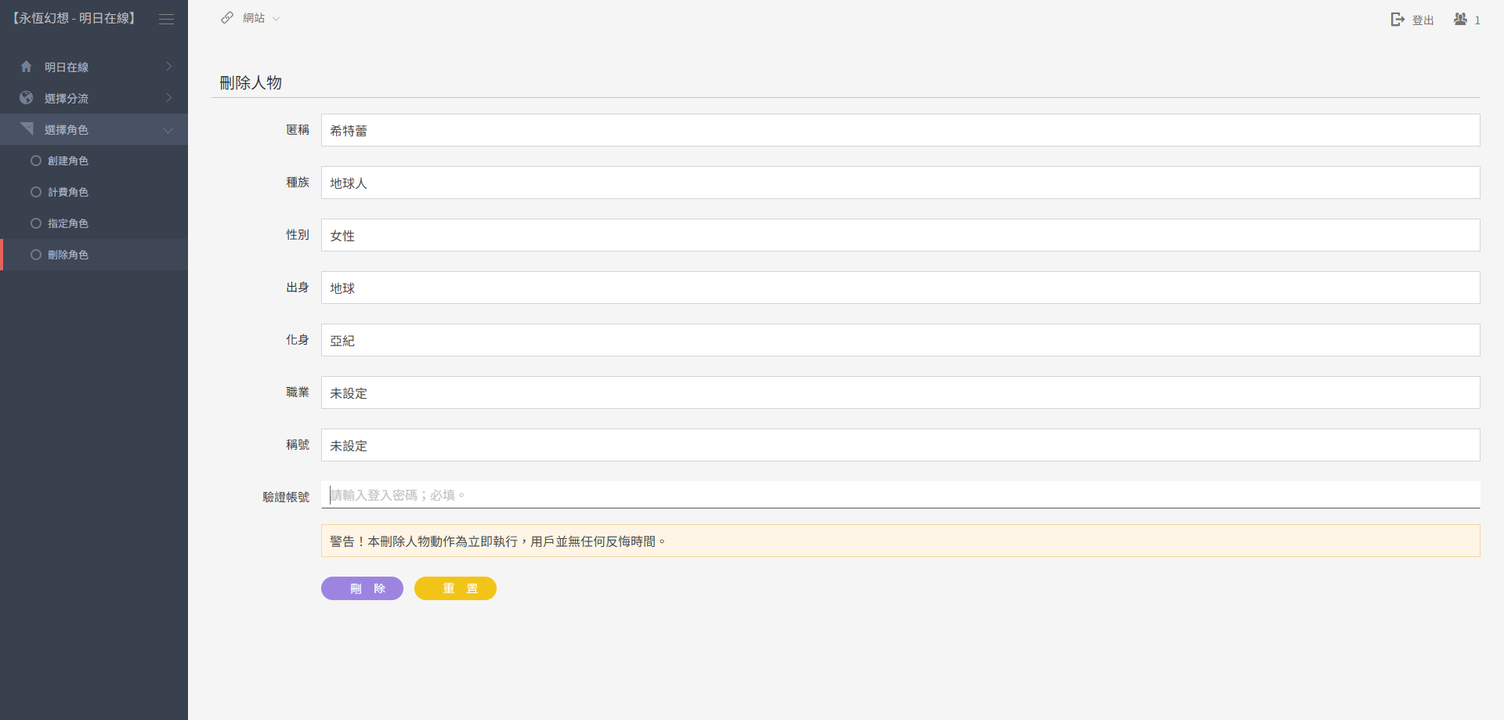Click the 【永恆幻想 - 明日在線】 site title
Screen dimensions: 1504x720
(x=75, y=19)
